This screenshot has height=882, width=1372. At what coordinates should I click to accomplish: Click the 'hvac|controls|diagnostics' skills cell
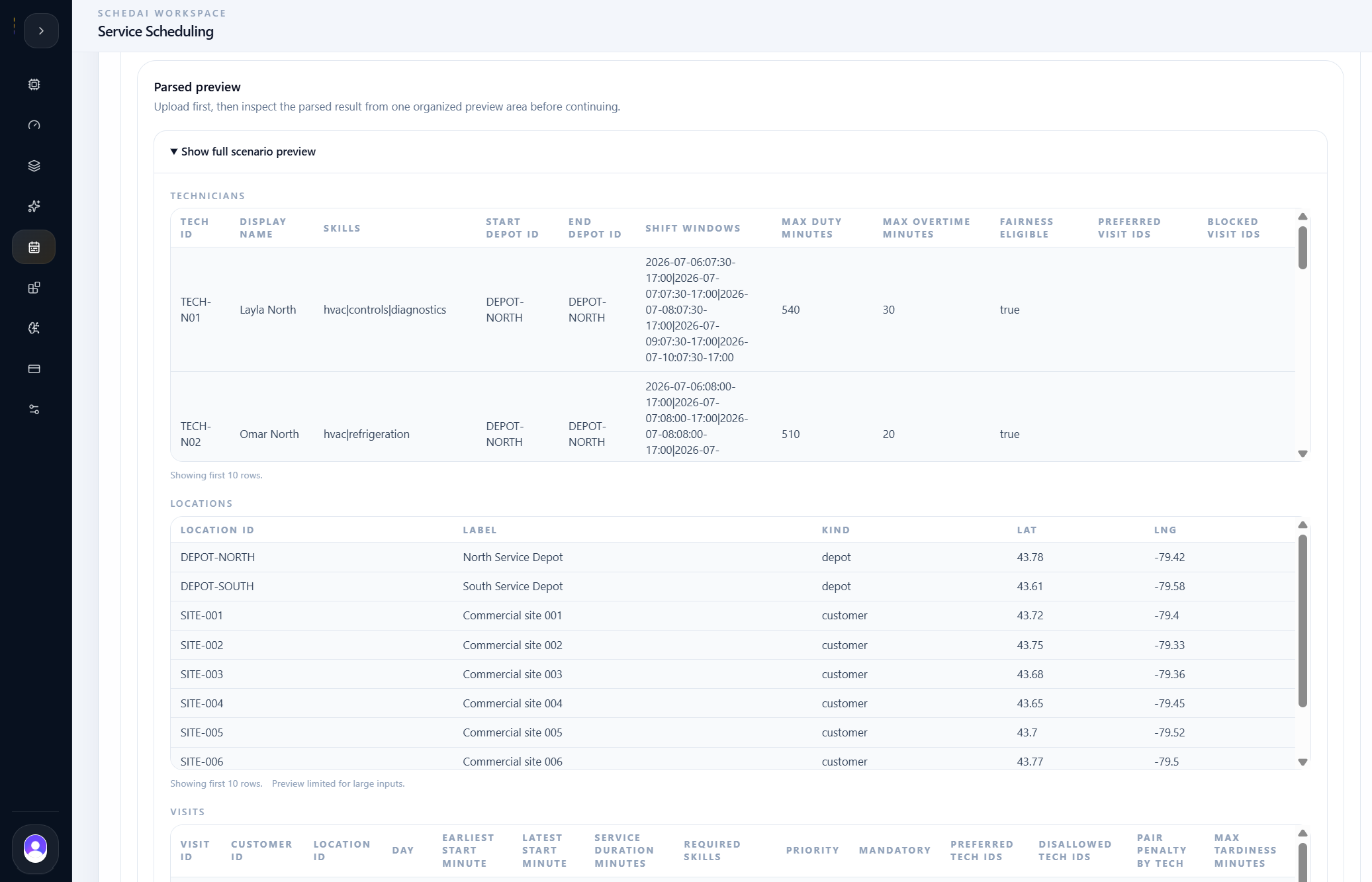(385, 310)
